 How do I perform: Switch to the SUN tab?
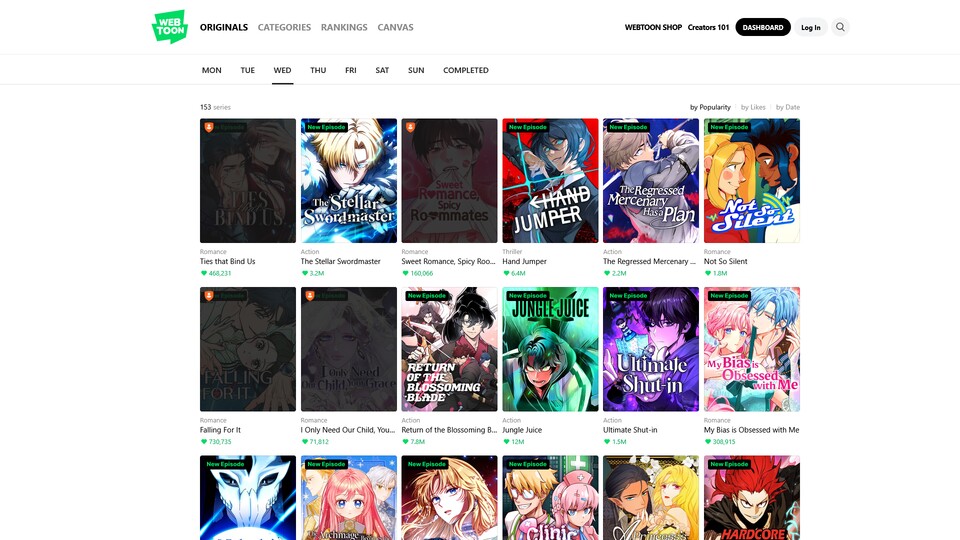click(x=416, y=70)
